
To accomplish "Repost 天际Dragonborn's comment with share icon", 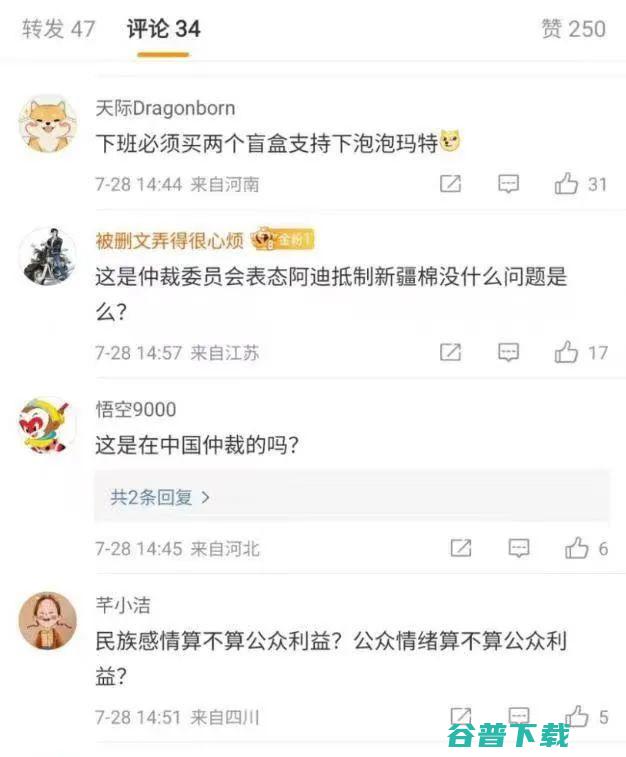I will pyautogui.click(x=450, y=184).
